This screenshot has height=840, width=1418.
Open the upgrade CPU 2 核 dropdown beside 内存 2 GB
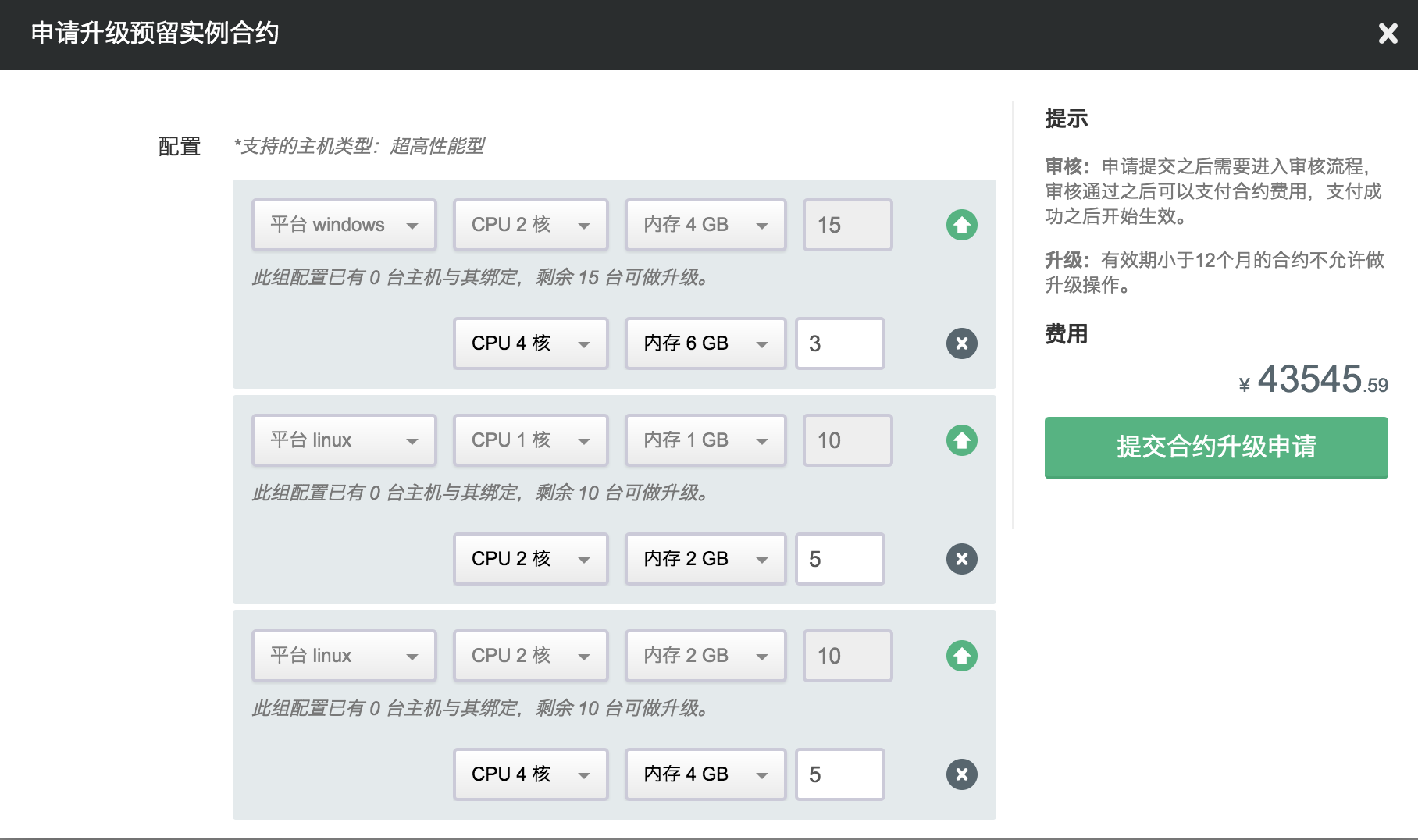tap(530, 559)
